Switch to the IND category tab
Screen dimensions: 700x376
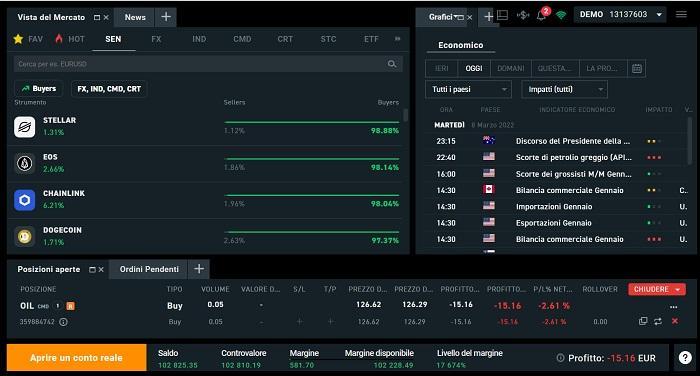(199, 39)
